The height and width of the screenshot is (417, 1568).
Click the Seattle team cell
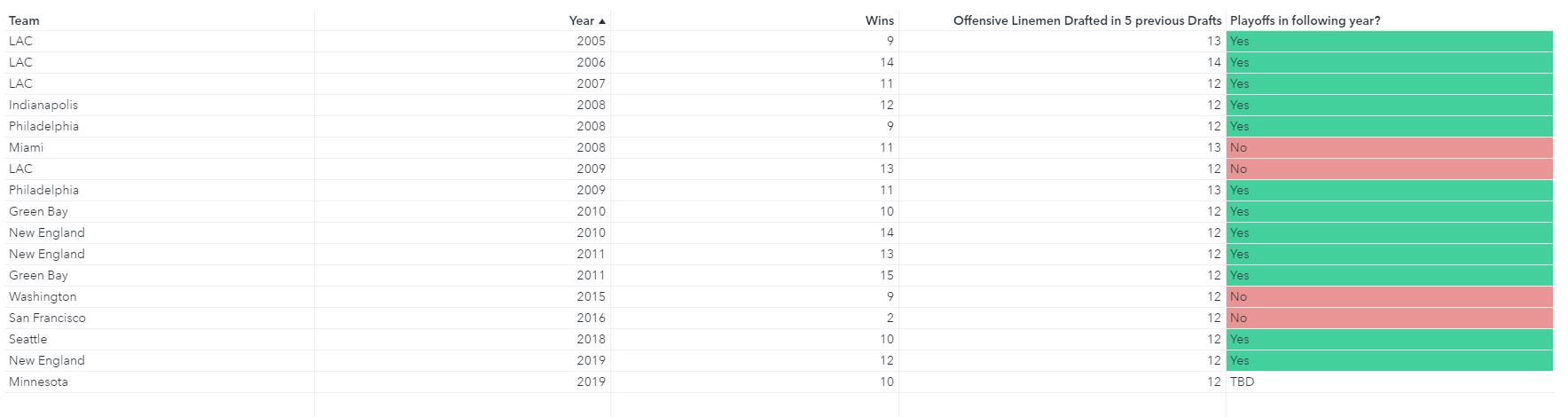28,339
